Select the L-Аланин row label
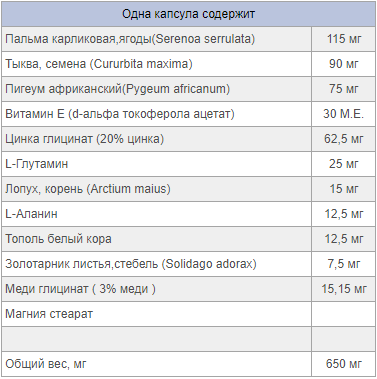Screen dimensions: 377x379 [x=157, y=214]
